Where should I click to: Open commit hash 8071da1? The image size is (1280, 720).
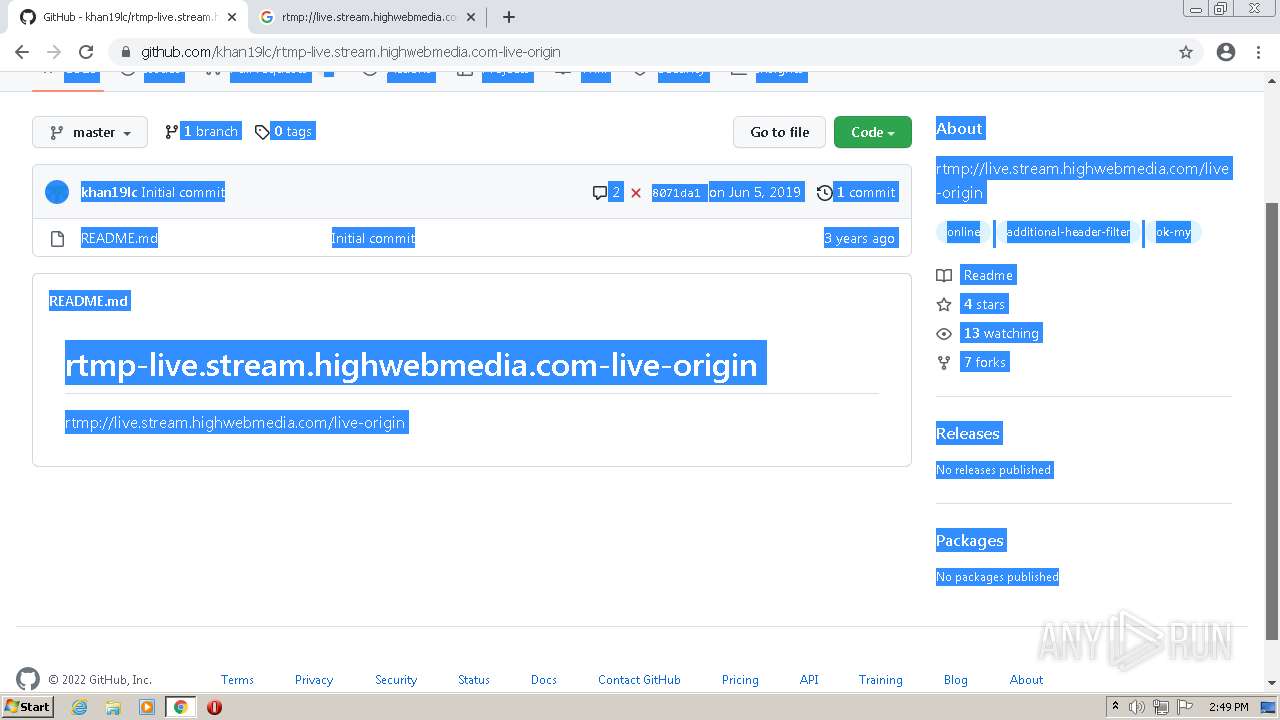coord(677,193)
